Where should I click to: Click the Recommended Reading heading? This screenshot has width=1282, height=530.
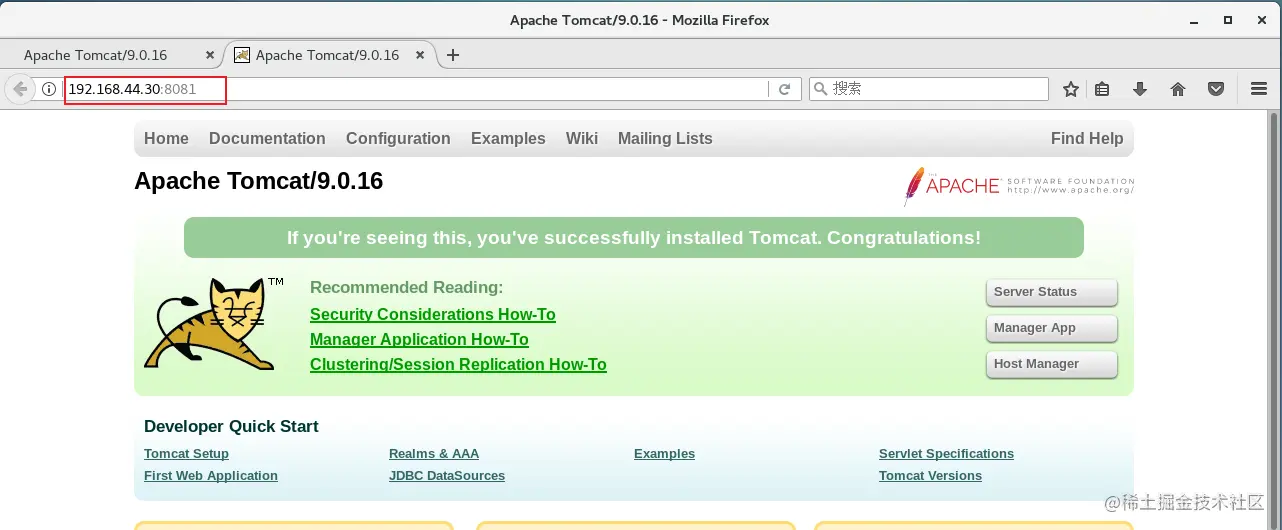pyautogui.click(x=406, y=288)
